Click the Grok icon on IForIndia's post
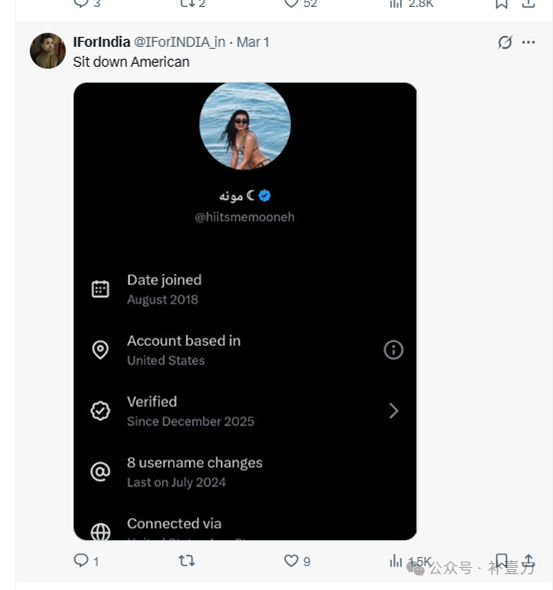553x590 pixels. point(505,42)
